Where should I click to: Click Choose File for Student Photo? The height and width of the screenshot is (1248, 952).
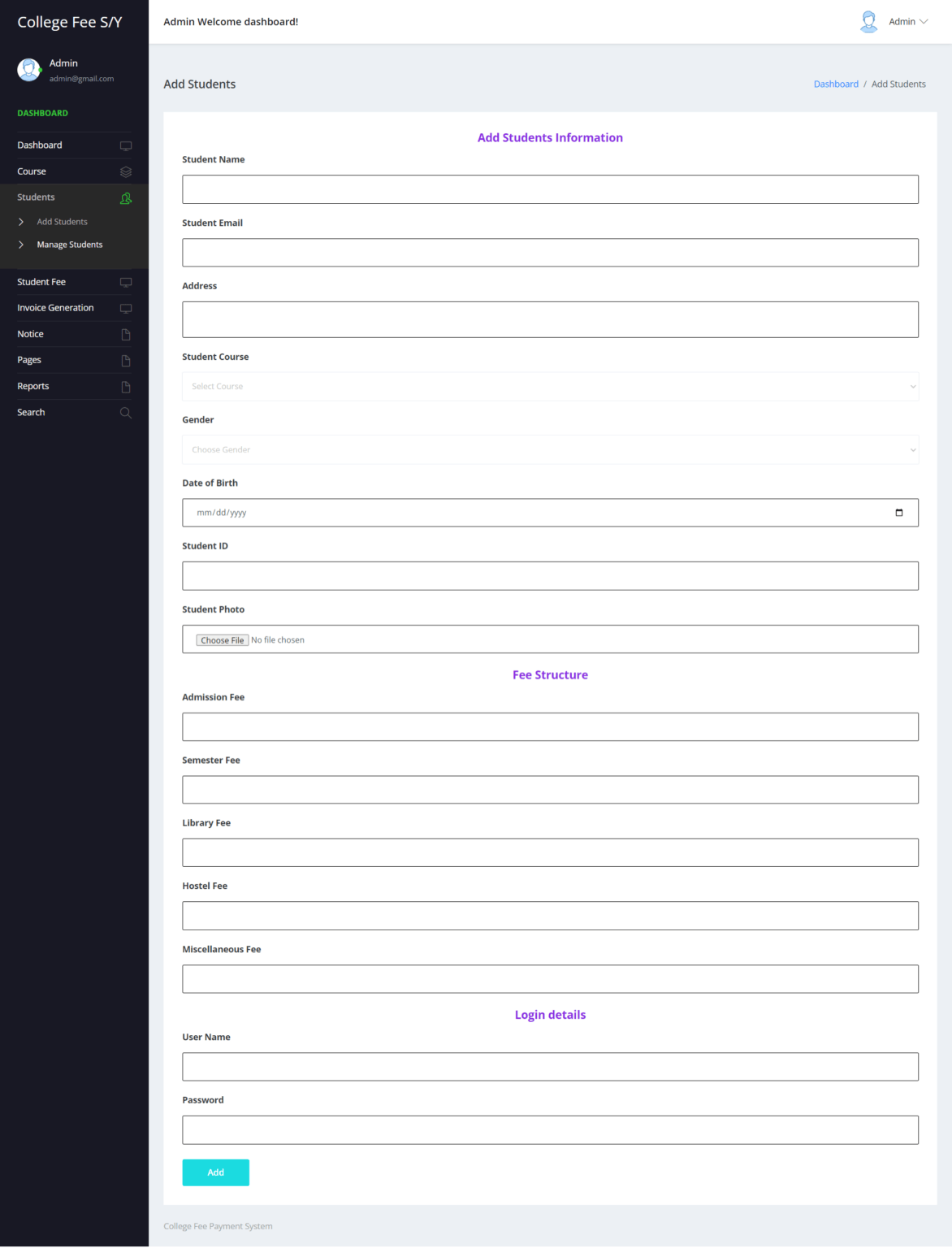(x=222, y=639)
